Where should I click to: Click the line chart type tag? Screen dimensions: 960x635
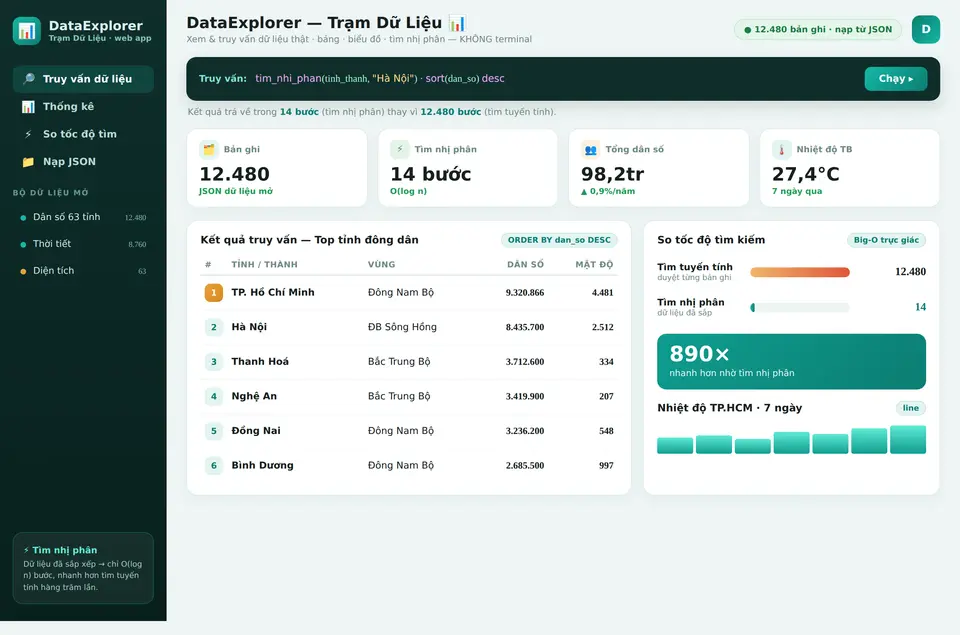910,408
